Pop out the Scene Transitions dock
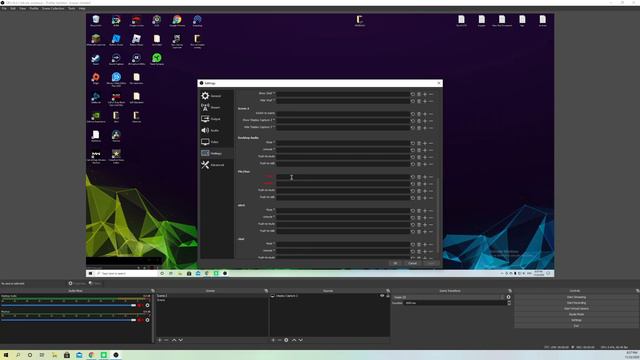The image size is (640, 360). (x=510, y=291)
